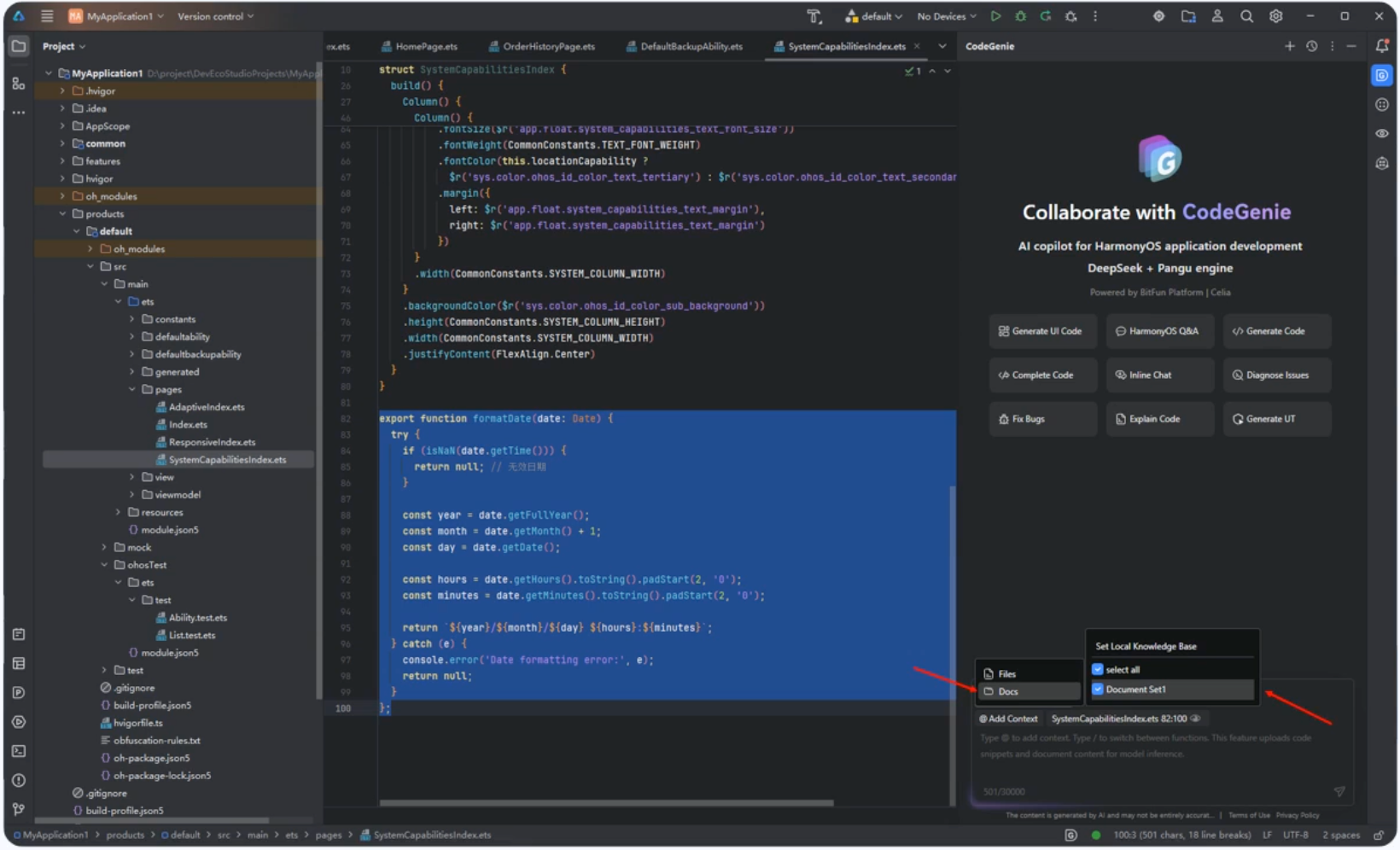Open CodeGenie tool window icon in right sidebar
The width and height of the screenshot is (1400, 850).
click(1382, 76)
